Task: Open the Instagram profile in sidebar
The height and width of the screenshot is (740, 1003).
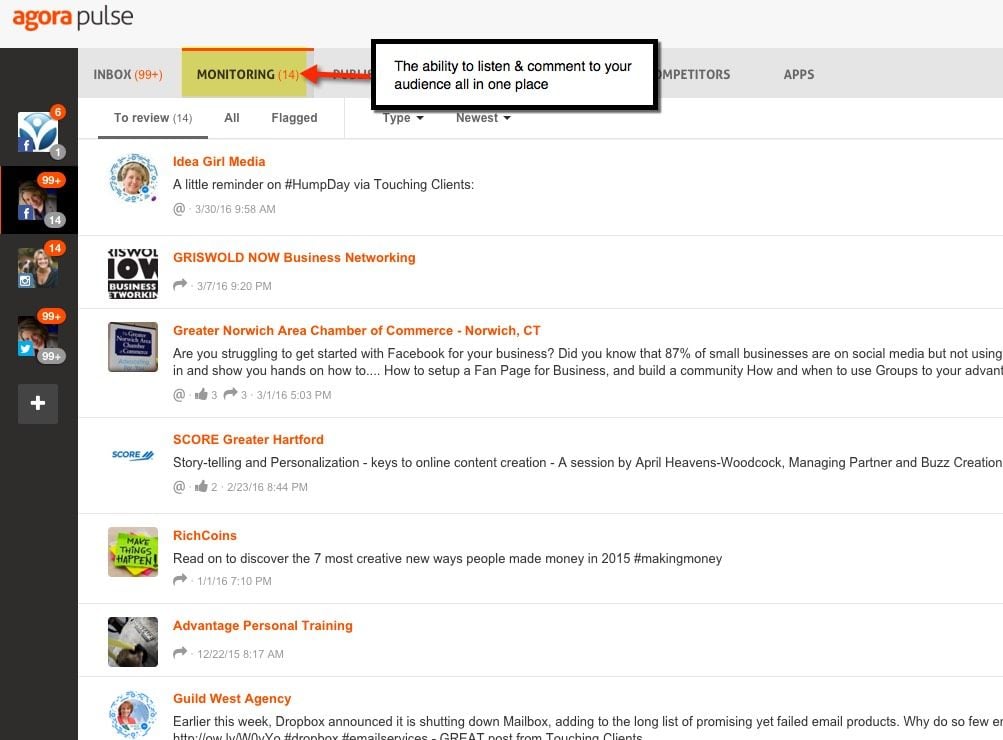Action: [38, 267]
